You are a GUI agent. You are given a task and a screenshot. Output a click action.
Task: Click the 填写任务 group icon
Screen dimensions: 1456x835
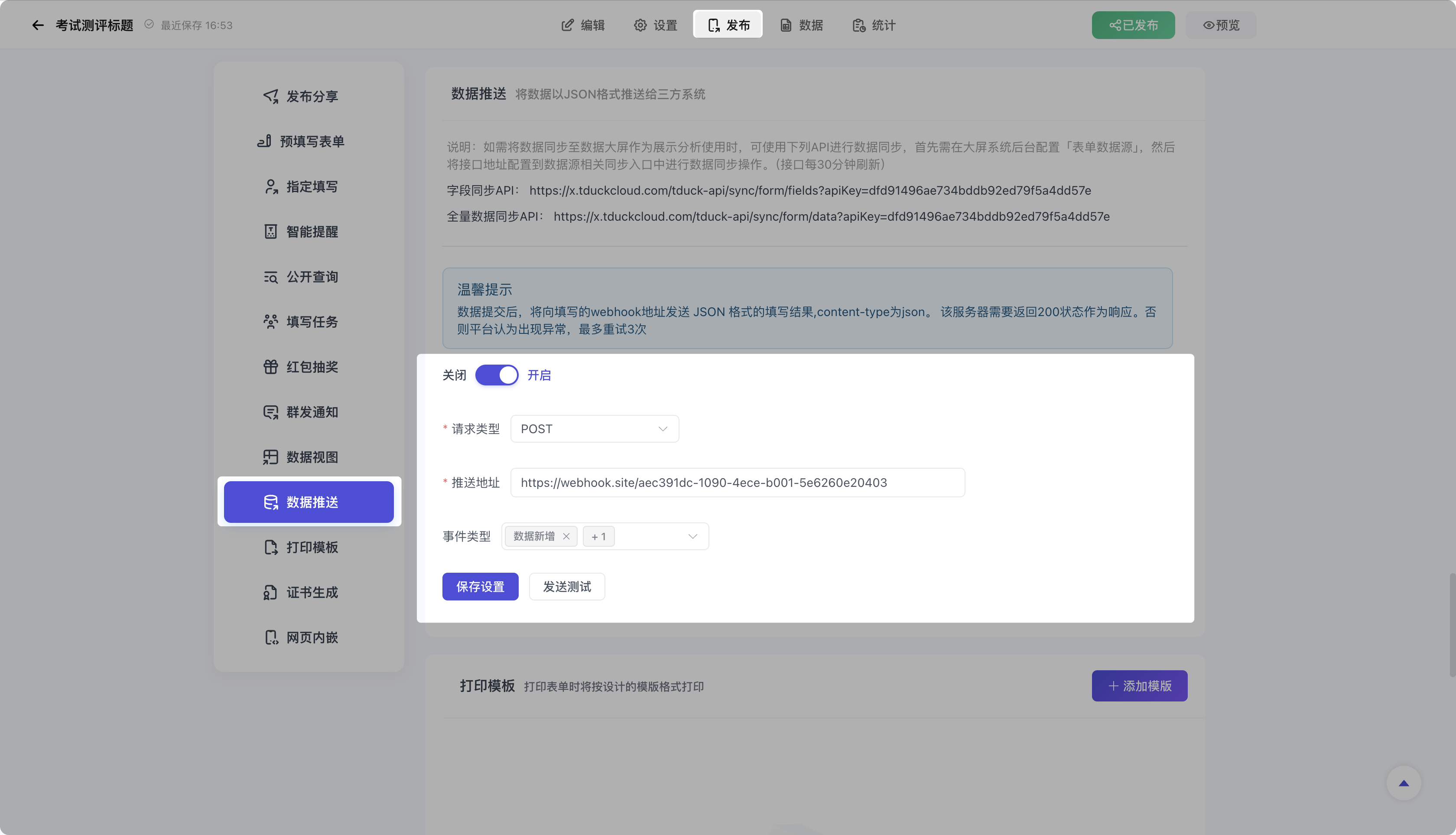(270, 322)
